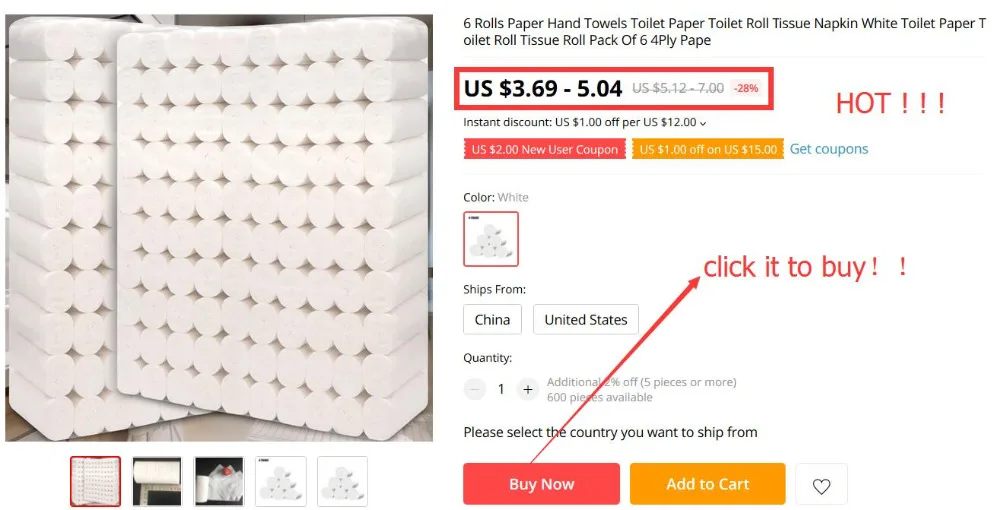
Task: Claim the US $2.00 New User Coupon
Action: tap(545, 150)
